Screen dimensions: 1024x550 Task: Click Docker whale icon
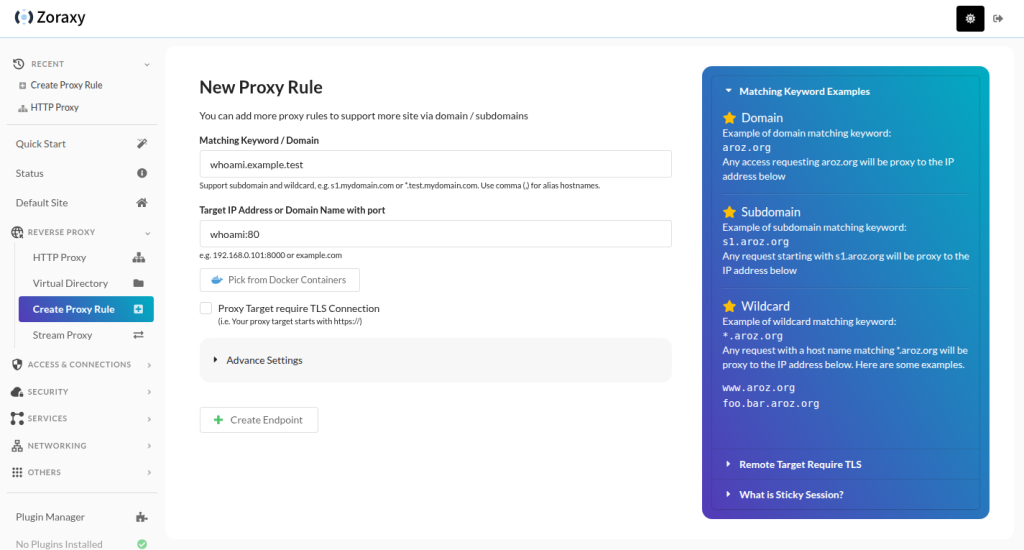tap(217, 280)
